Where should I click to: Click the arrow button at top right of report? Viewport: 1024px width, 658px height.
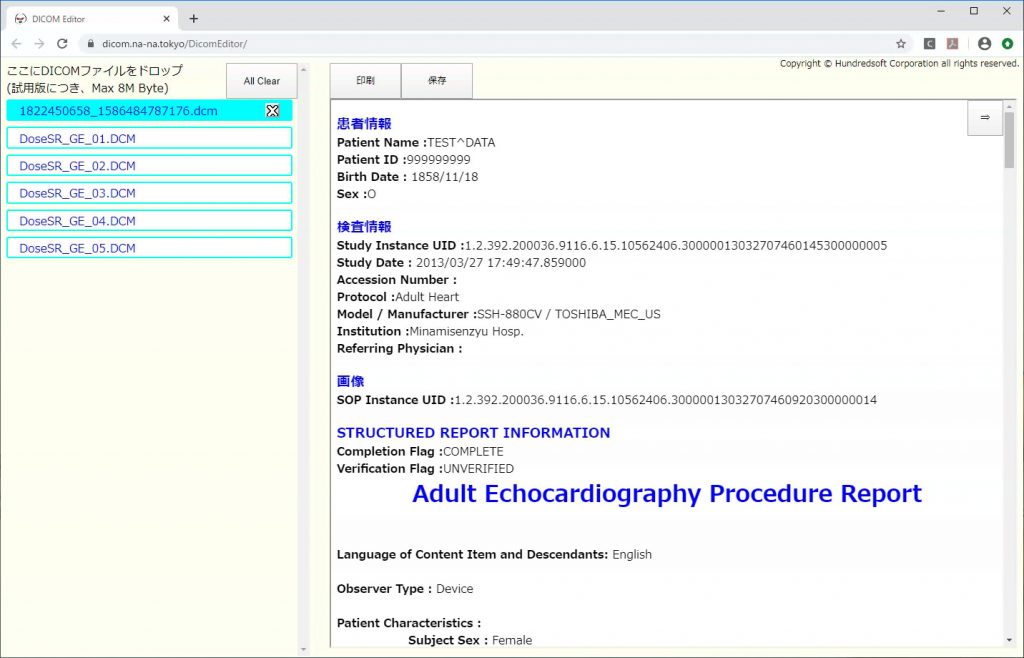coord(984,118)
